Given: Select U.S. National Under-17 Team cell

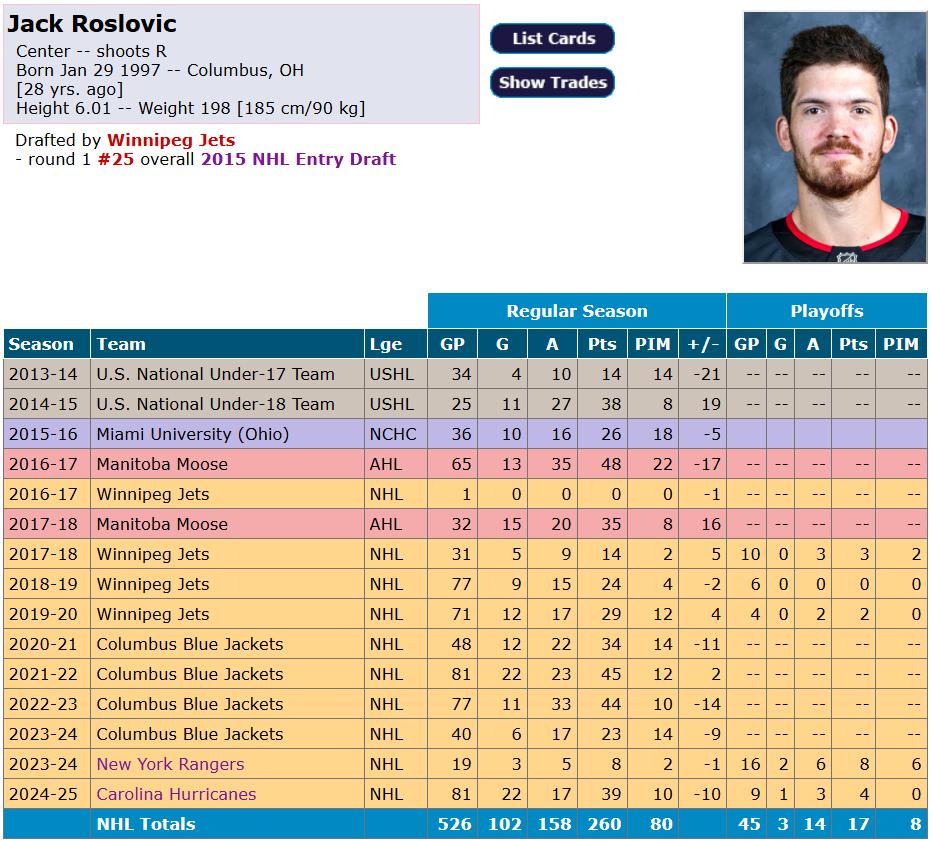Looking at the screenshot, I should 227,374.
